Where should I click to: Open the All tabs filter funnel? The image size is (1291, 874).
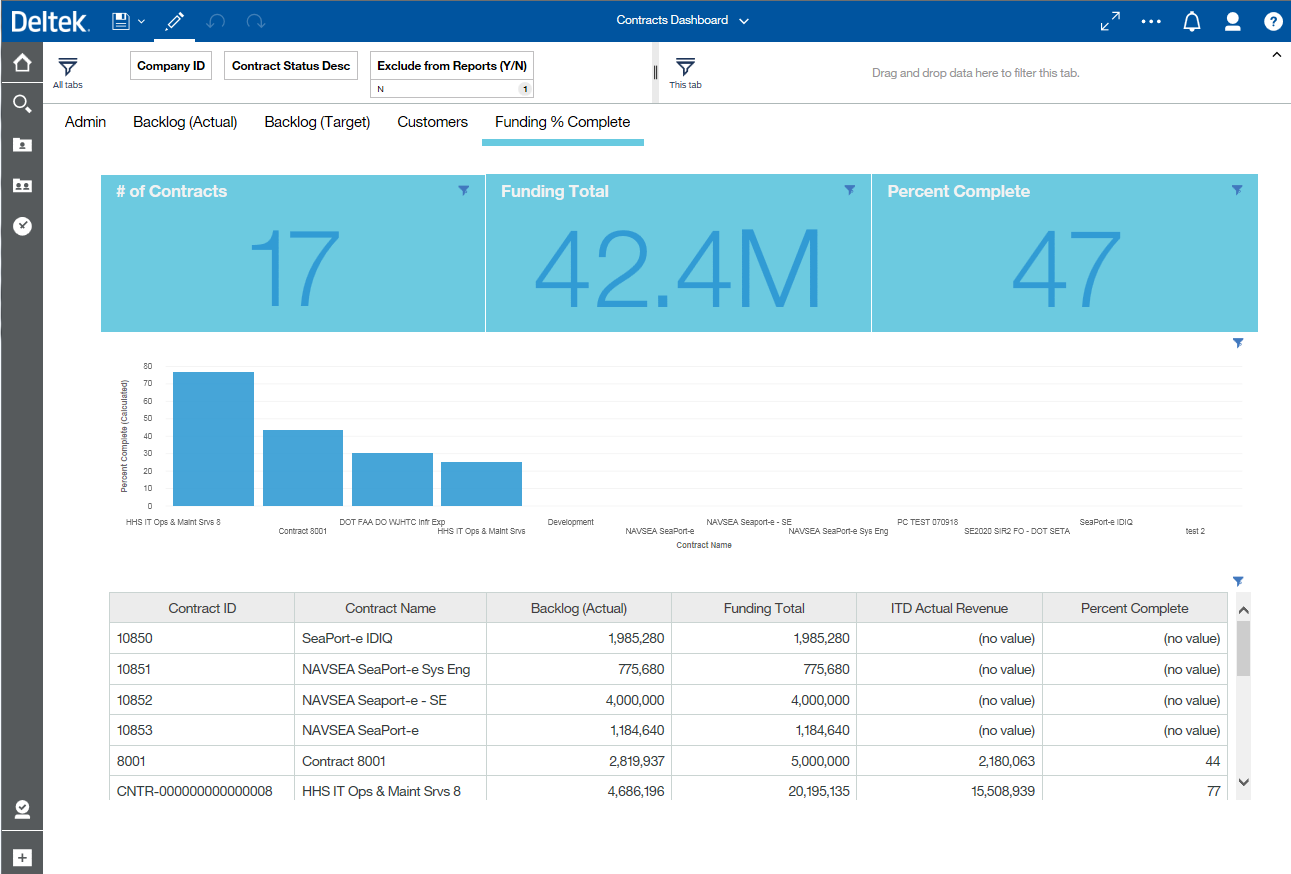click(x=67, y=68)
